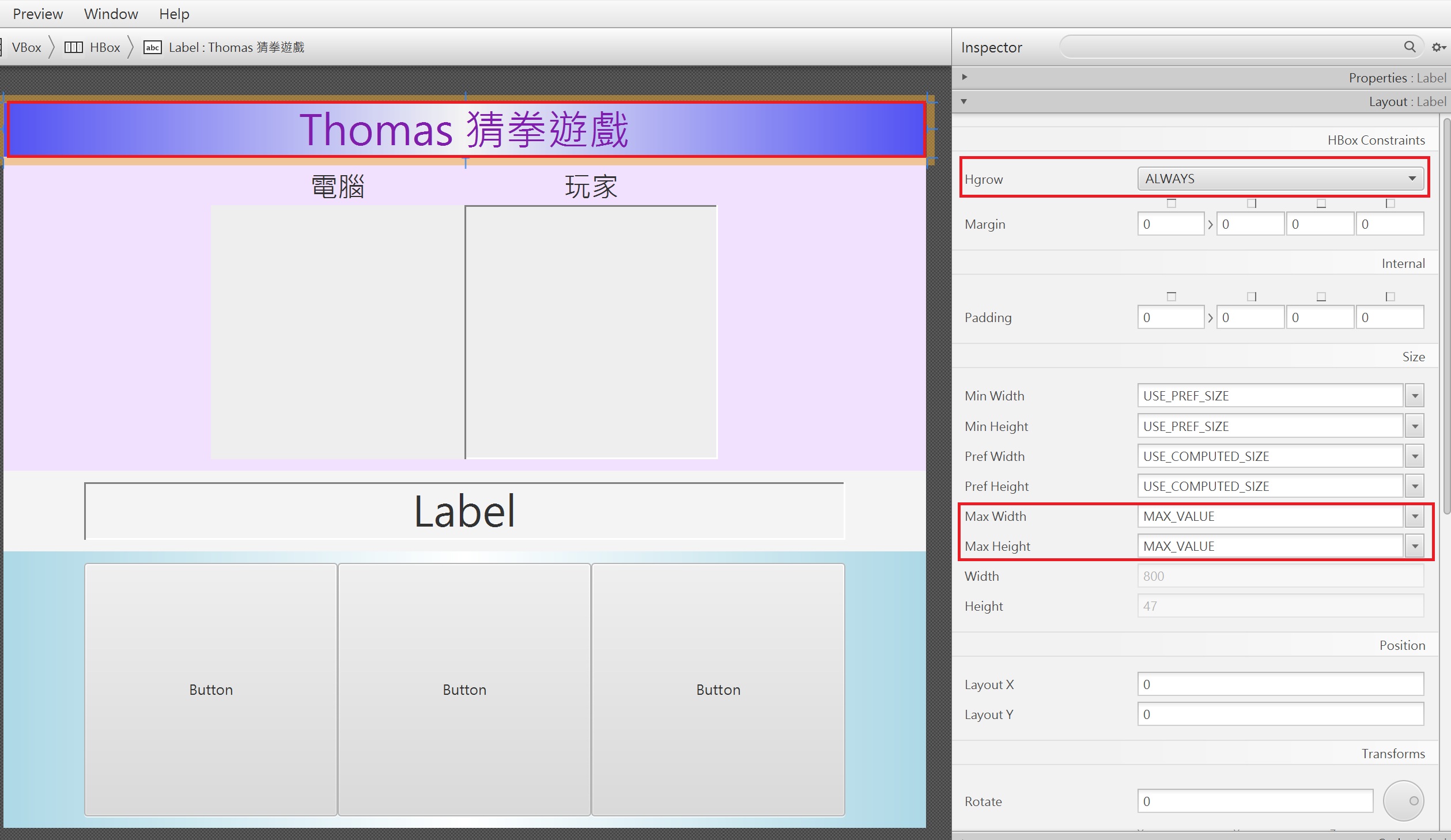Viewport: 1451px width, 840px height.
Task: Select HBox text in the breadcrumb
Action: 105,47
